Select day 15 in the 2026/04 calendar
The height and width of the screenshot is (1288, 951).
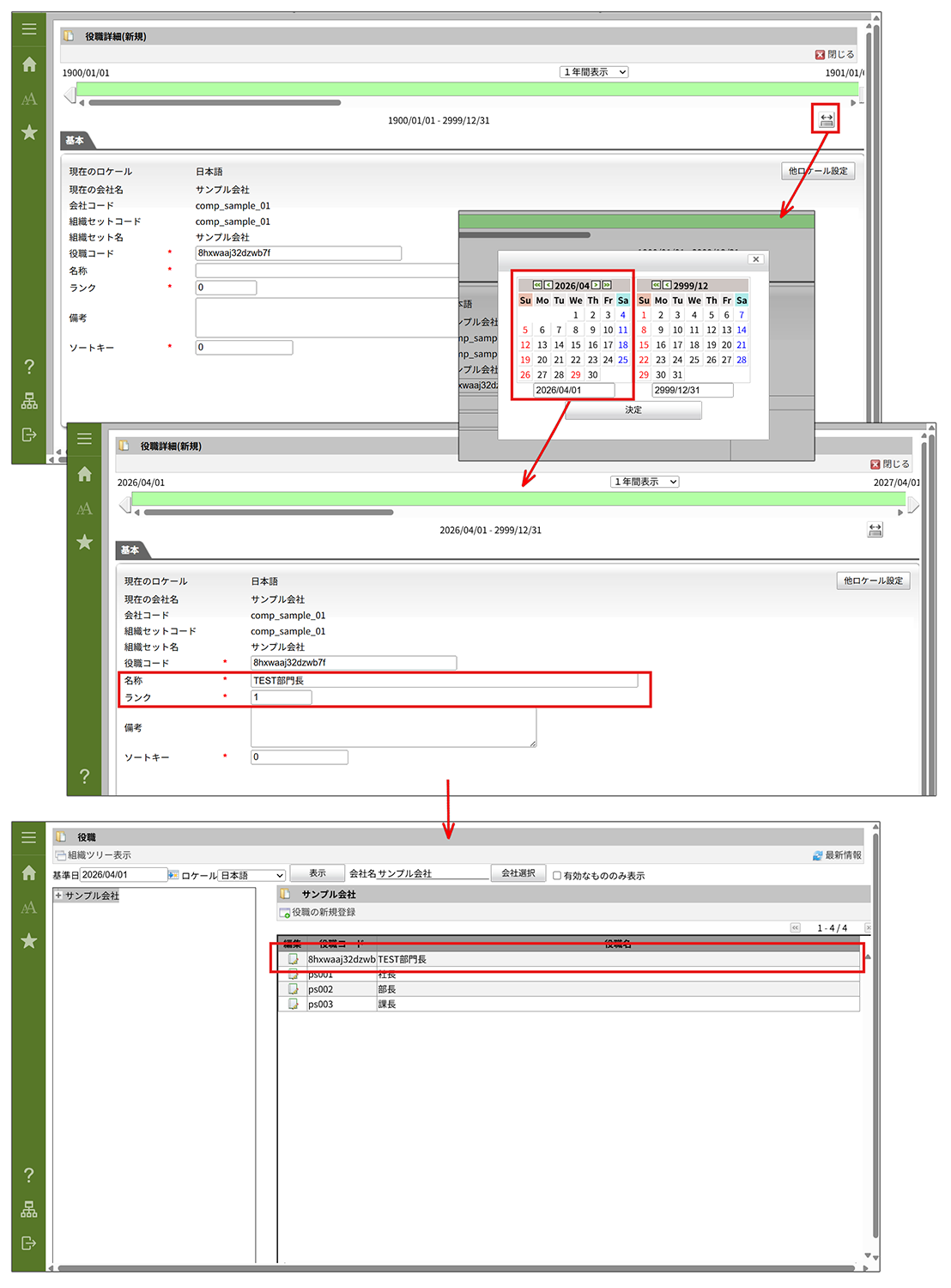point(576,345)
